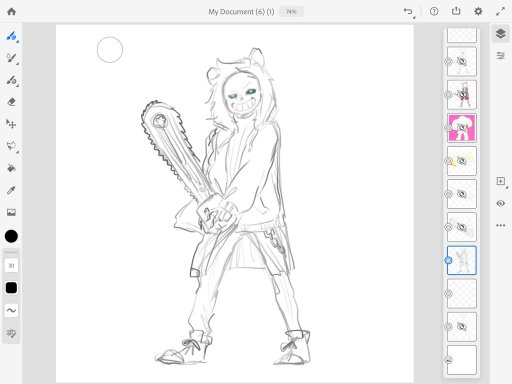This screenshot has width=512, height=384.
Task: Open the Undo button's history options
Action: [x=409, y=12]
